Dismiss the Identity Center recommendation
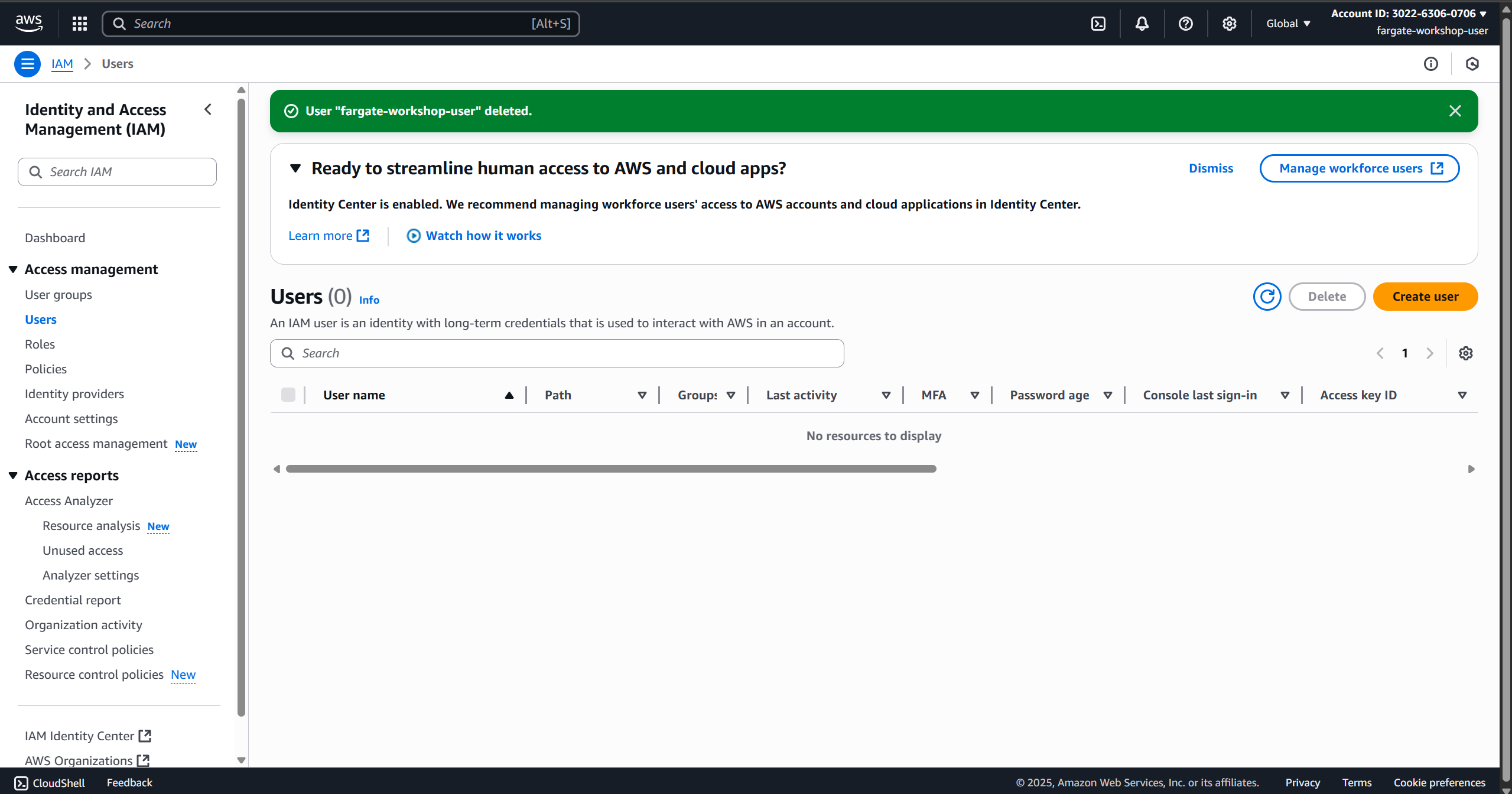 (x=1211, y=168)
